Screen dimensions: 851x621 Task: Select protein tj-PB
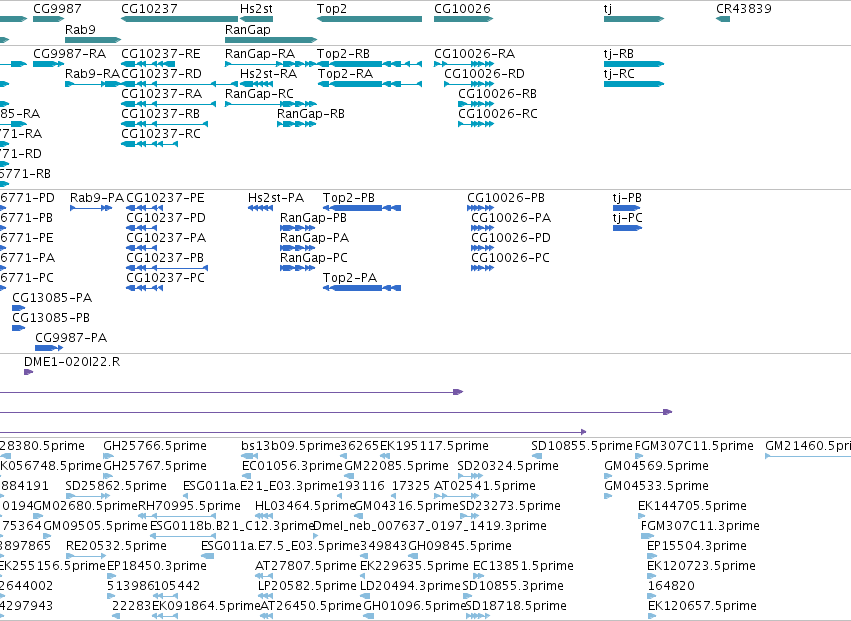click(x=627, y=198)
